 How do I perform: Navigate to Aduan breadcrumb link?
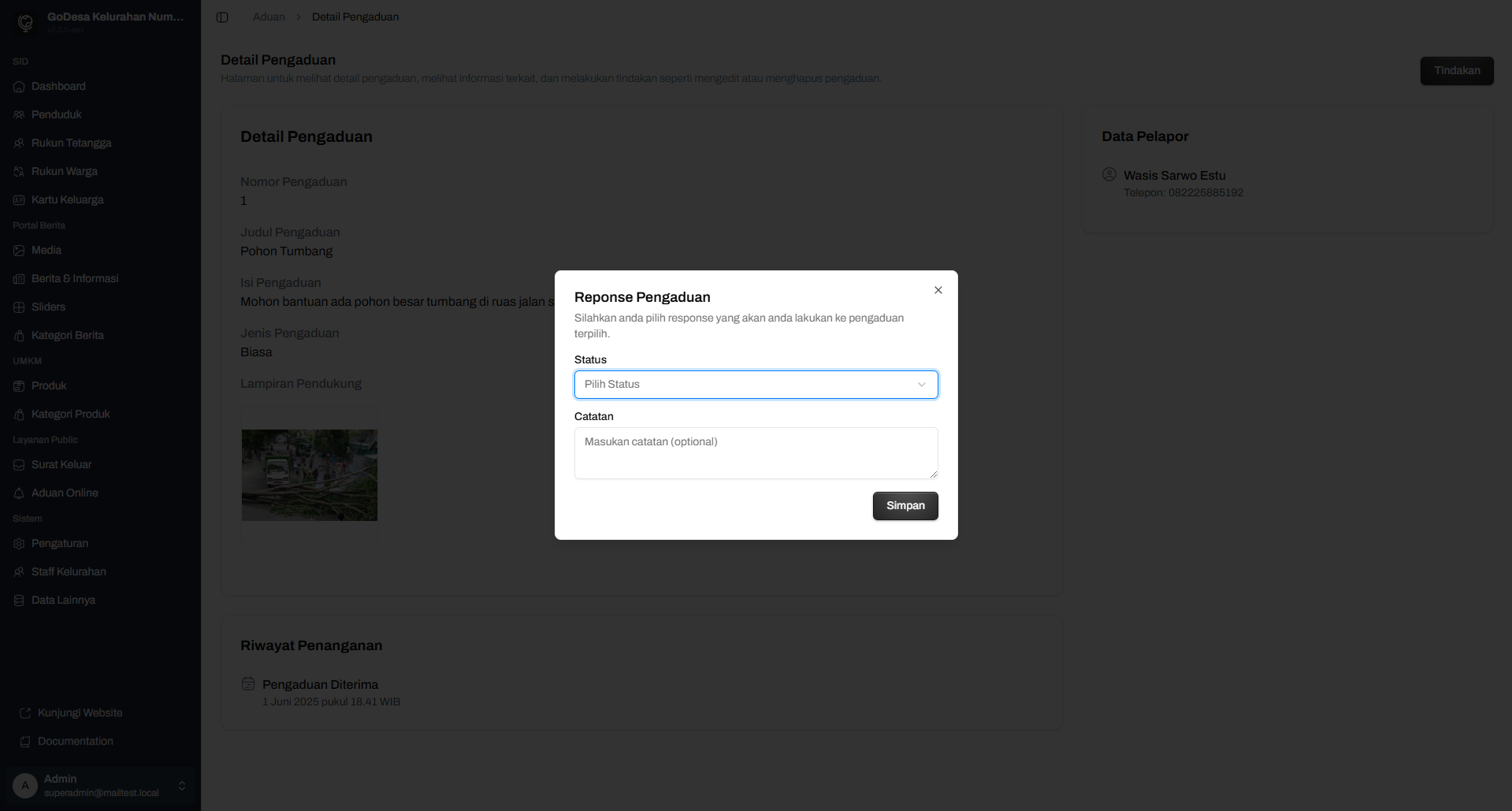click(x=269, y=17)
